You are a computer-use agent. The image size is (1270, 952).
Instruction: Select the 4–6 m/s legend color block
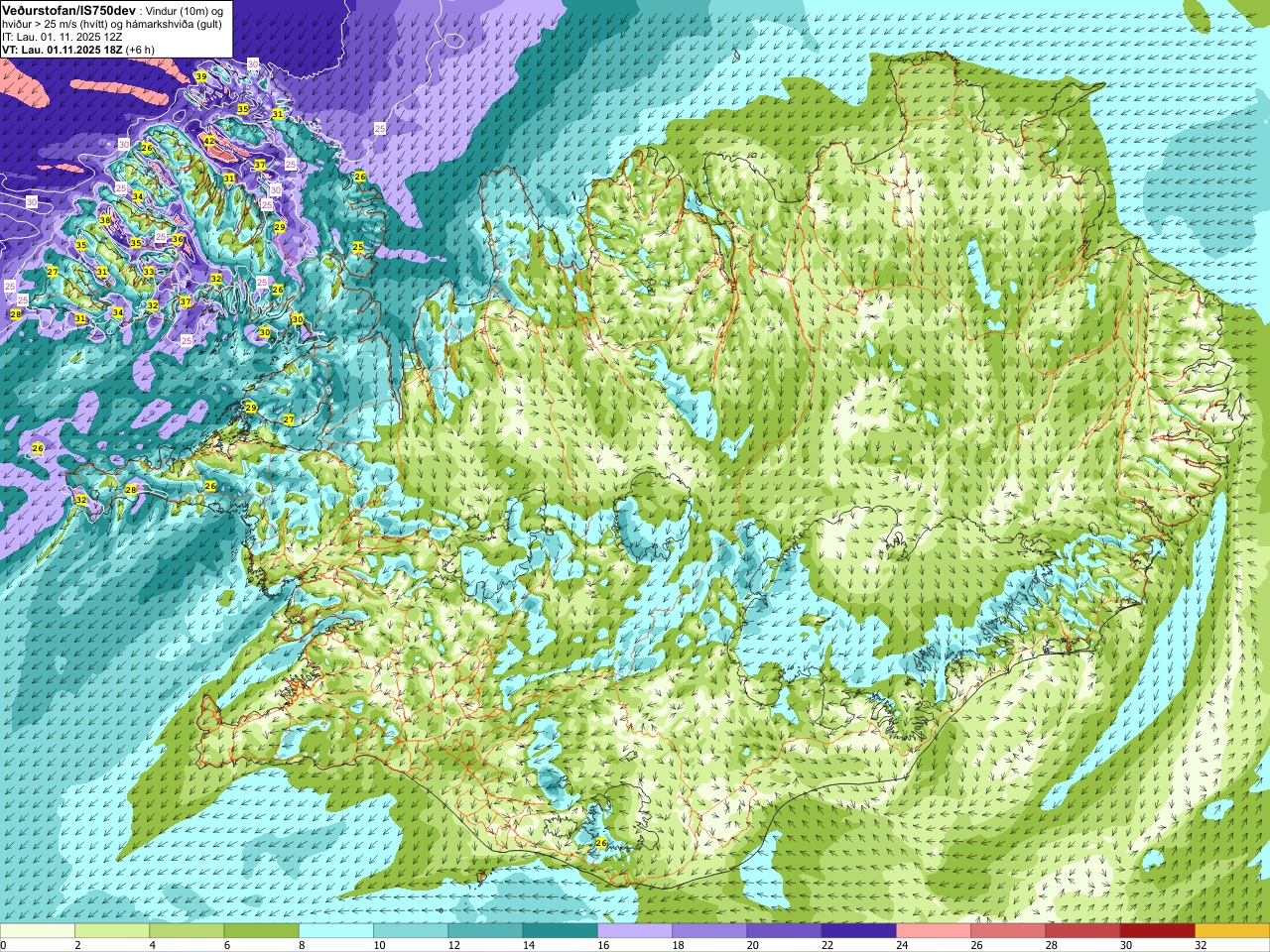[187, 931]
